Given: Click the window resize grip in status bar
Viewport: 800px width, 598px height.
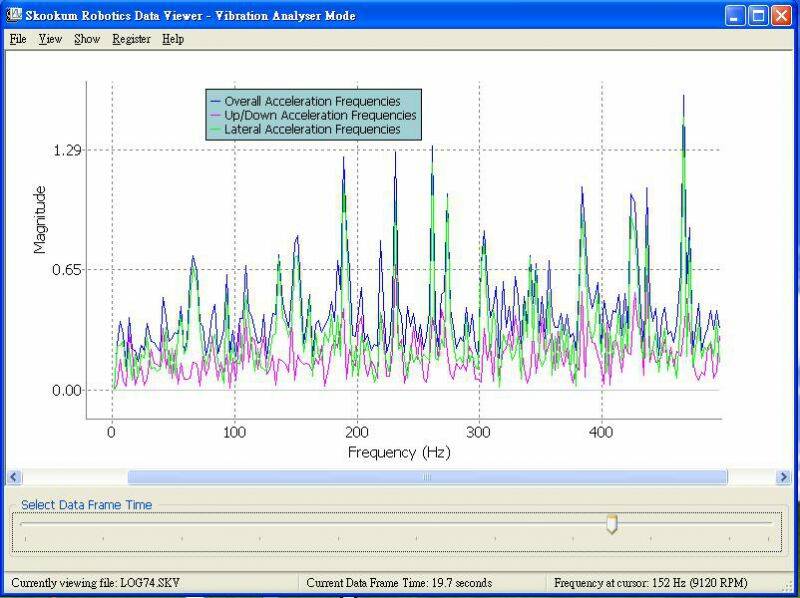Looking at the screenshot, I should 789,586.
